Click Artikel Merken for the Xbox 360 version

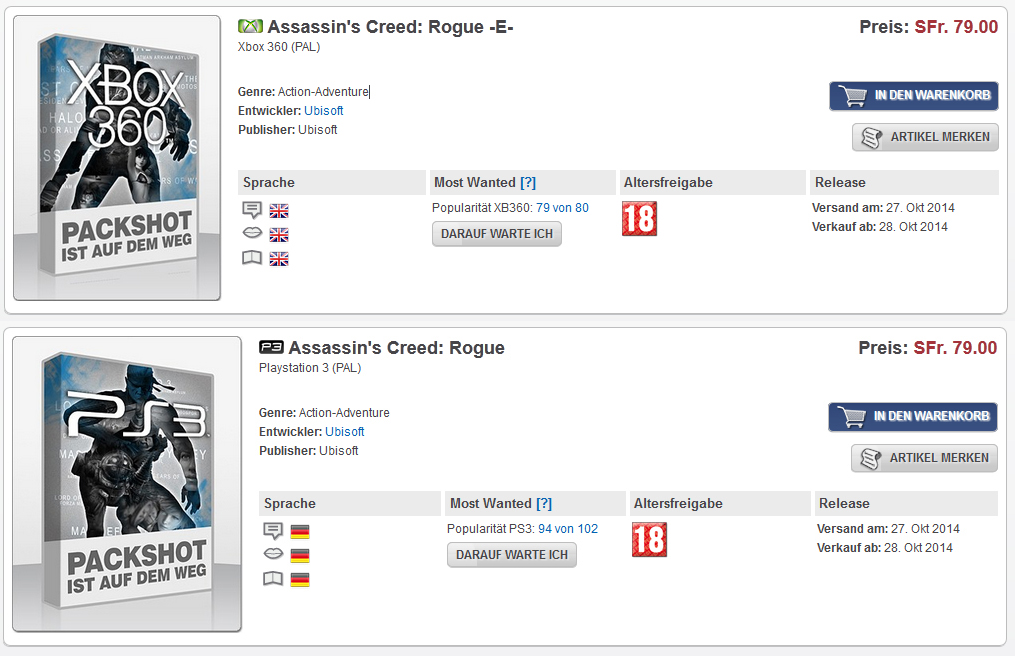[925, 137]
